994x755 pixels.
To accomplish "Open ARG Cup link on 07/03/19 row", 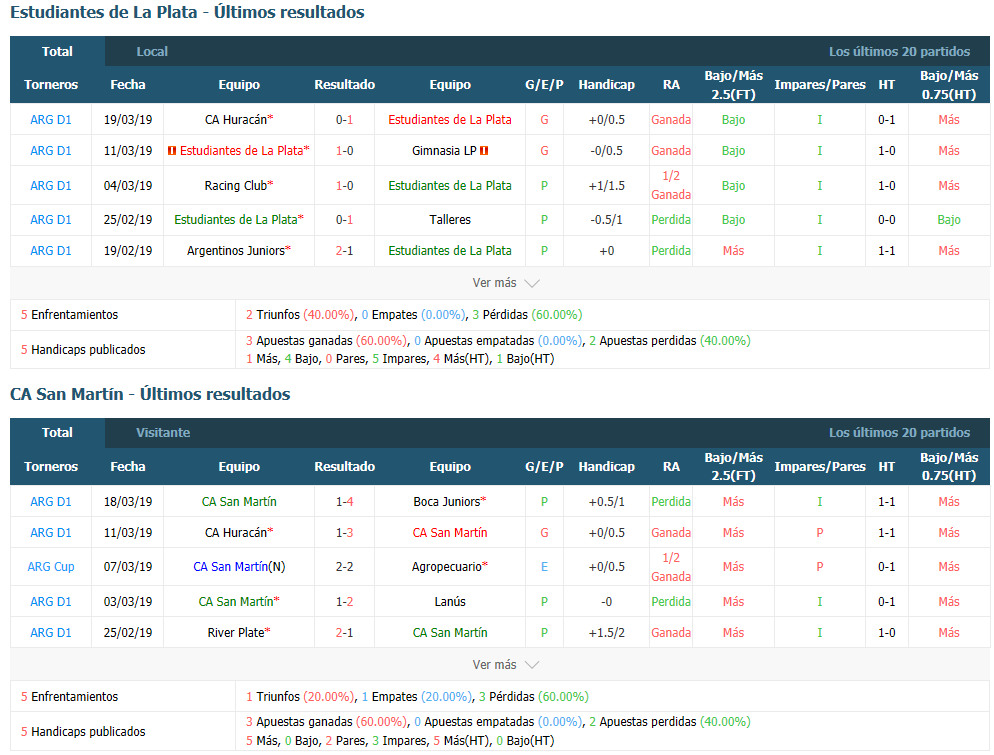I will coord(51,567).
